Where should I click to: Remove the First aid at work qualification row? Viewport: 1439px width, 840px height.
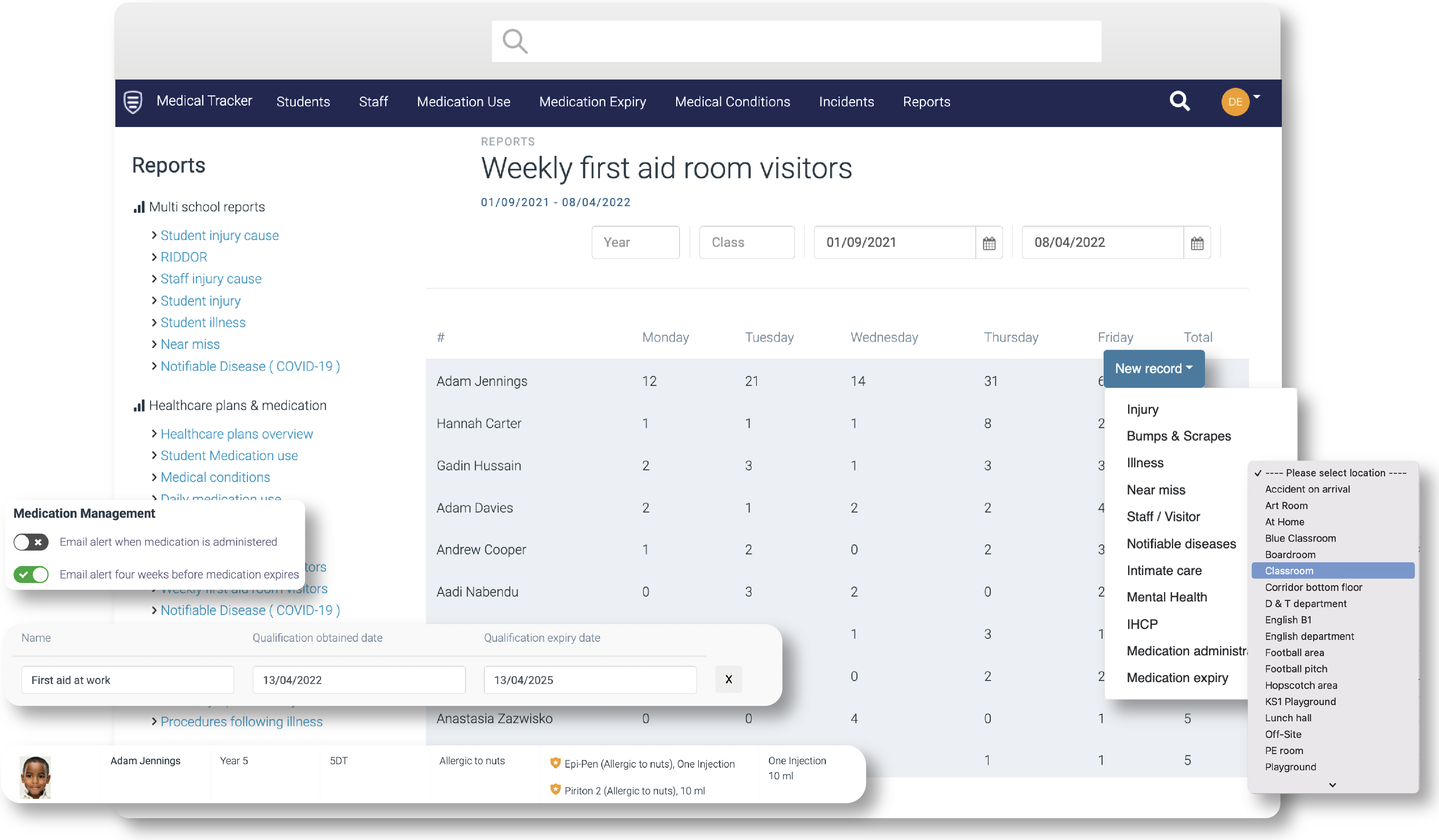728,679
